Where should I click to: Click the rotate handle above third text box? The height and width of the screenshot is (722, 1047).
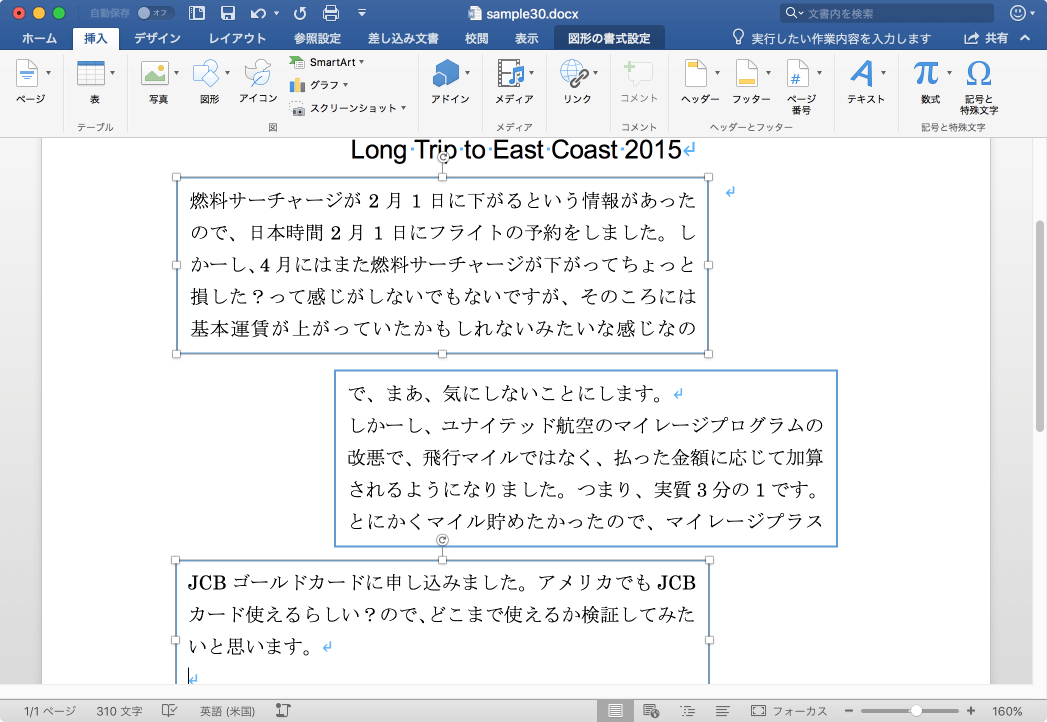[442, 540]
